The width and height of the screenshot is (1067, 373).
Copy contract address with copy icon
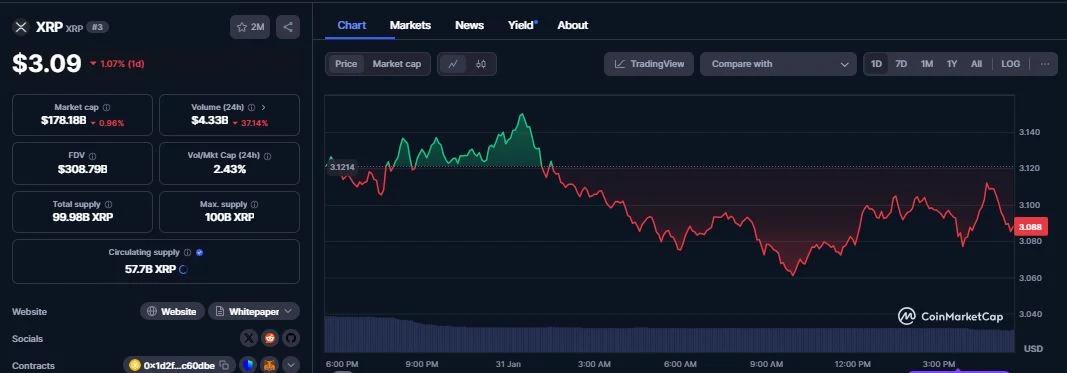pos(224,366)
